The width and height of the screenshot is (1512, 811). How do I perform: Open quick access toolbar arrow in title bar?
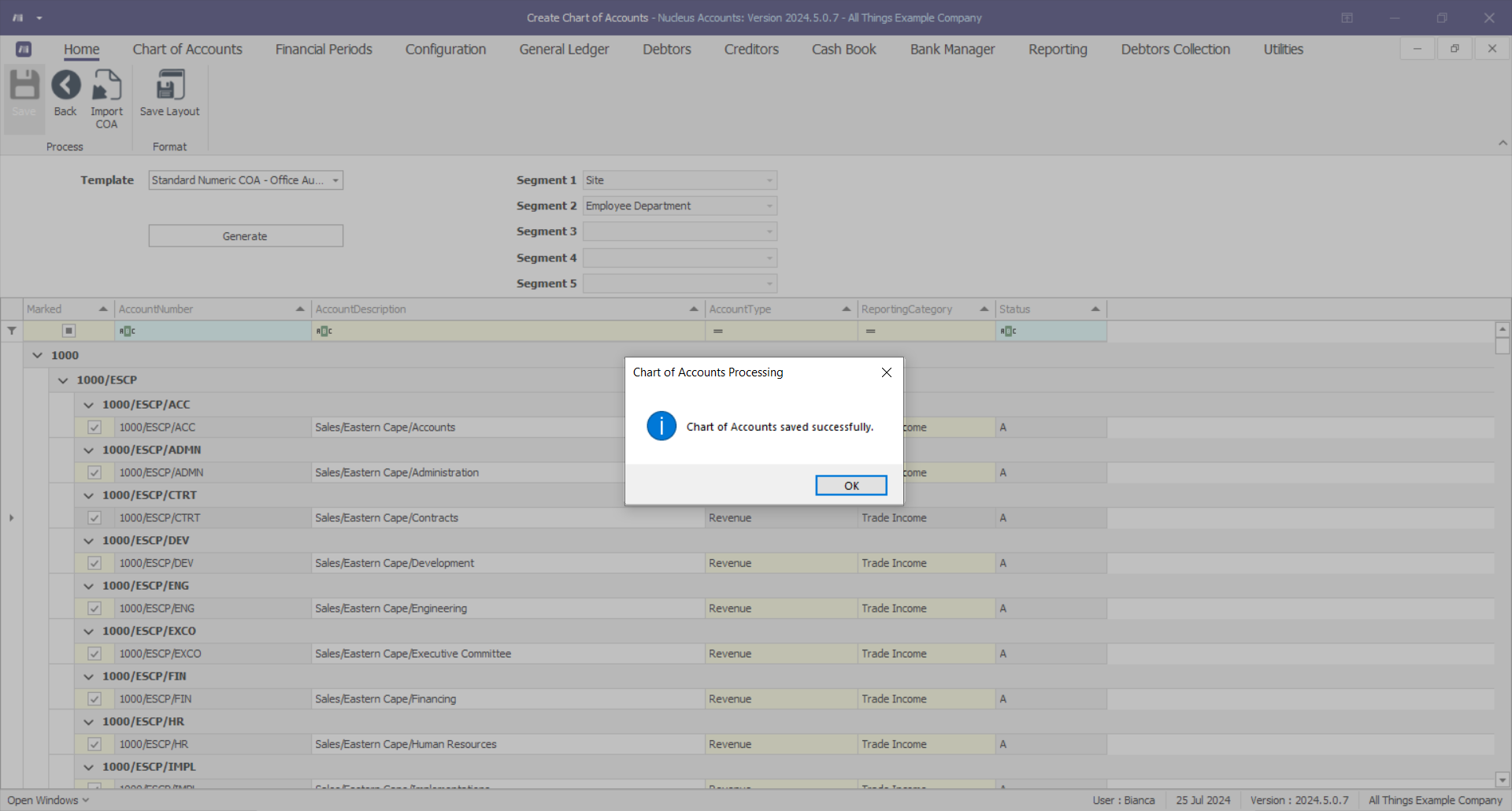(x=39, y=17)
